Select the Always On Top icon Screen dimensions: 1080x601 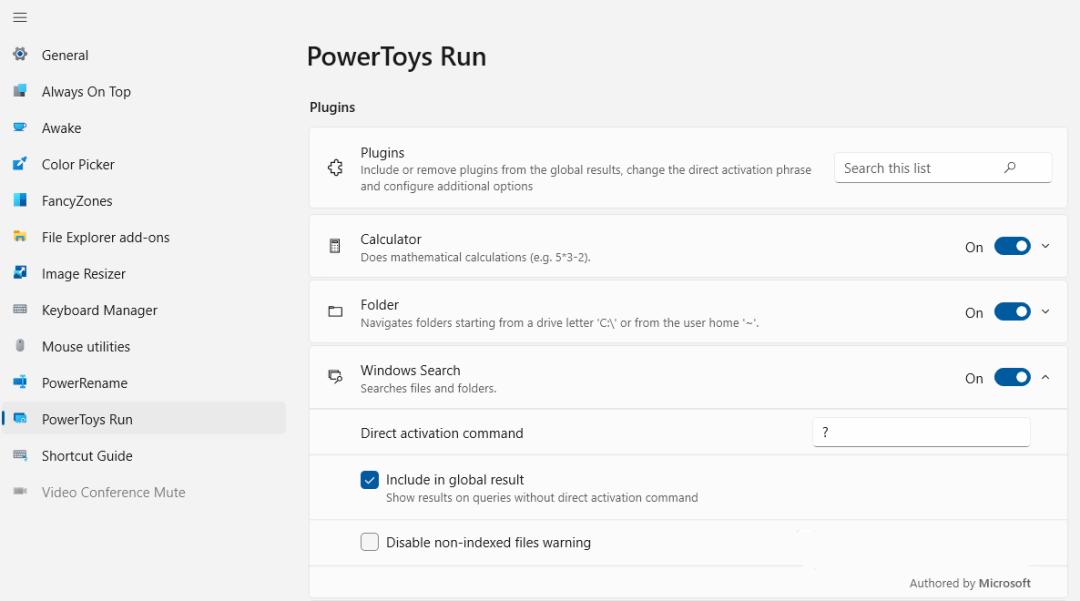pyautogui.click(x=20, y=91)
